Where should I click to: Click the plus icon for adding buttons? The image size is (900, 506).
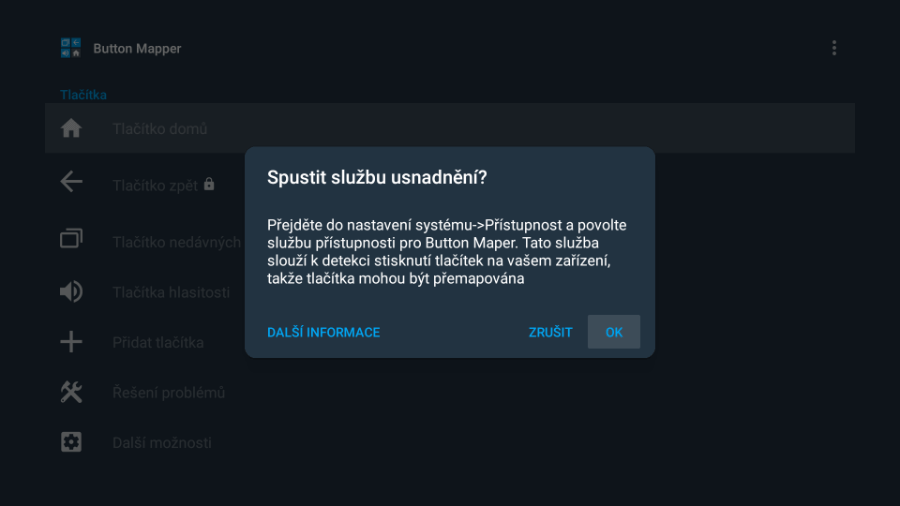pos(71,342)
